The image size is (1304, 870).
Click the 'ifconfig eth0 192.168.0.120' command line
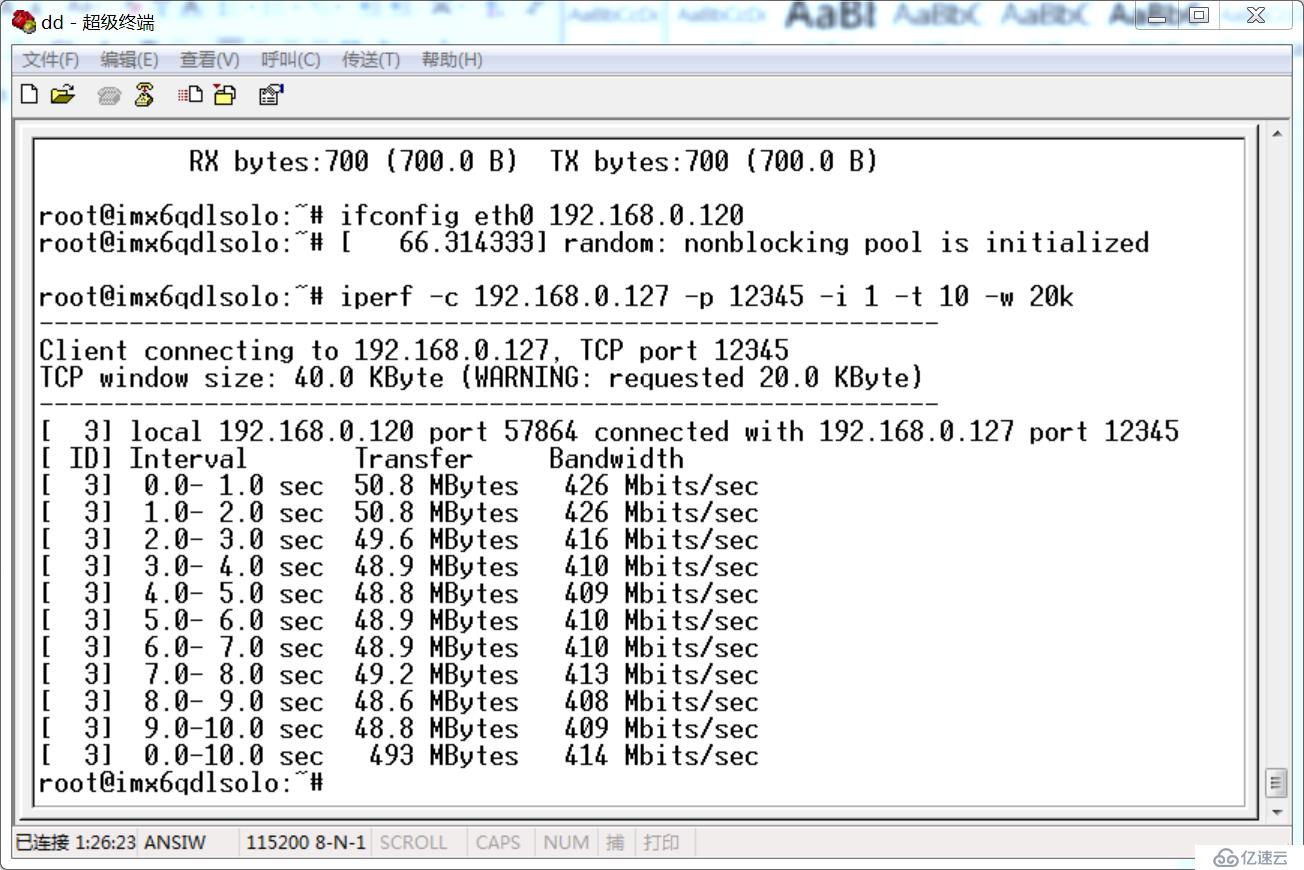(391, 215)
